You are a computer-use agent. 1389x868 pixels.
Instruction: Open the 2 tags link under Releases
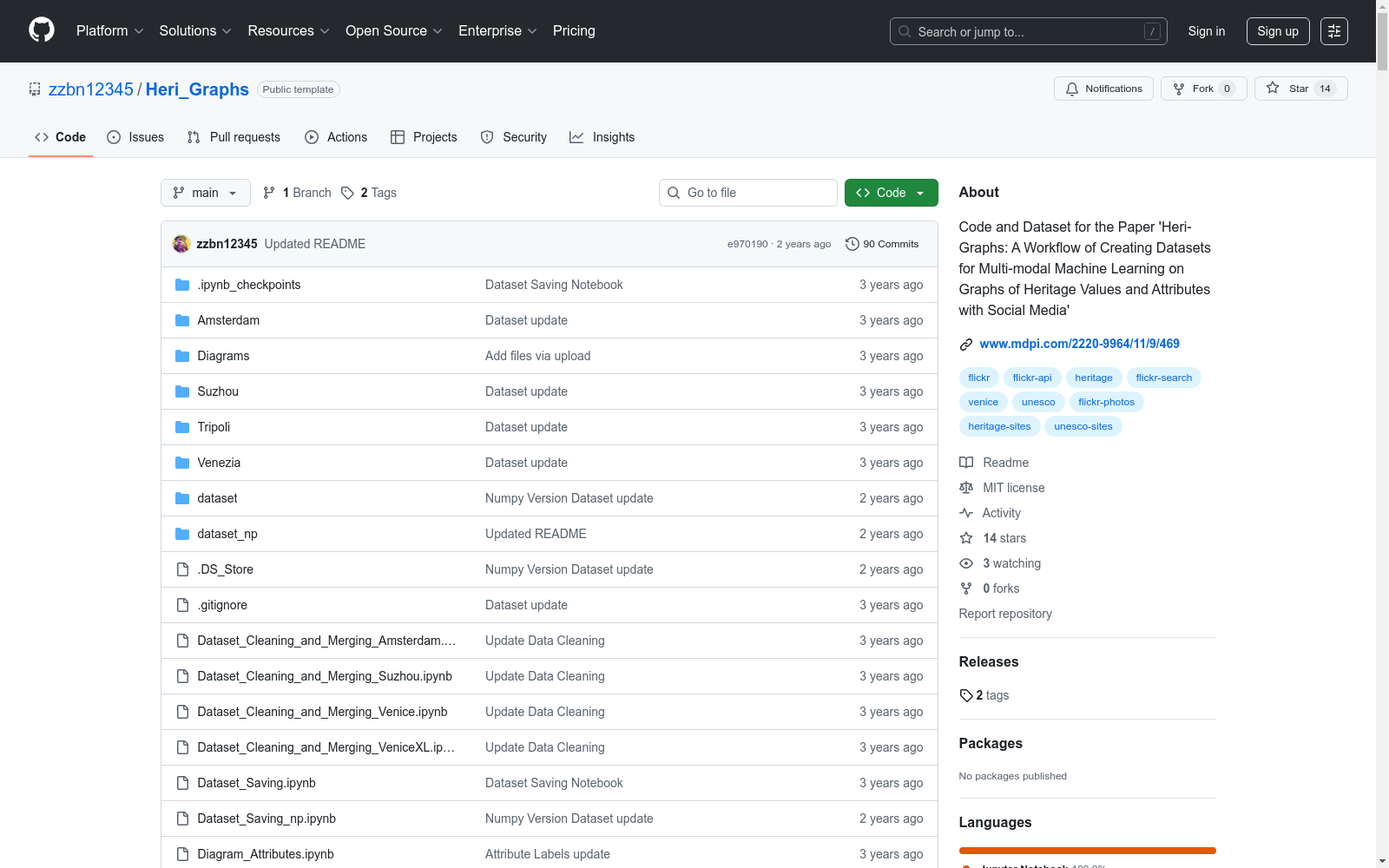(984, 695)
